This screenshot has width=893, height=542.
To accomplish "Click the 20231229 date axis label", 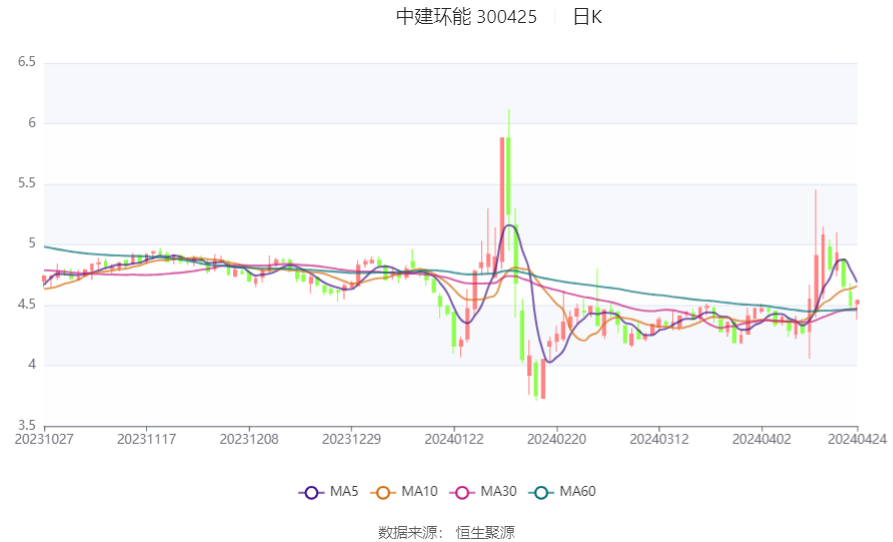I will click(x=351, y=440).
